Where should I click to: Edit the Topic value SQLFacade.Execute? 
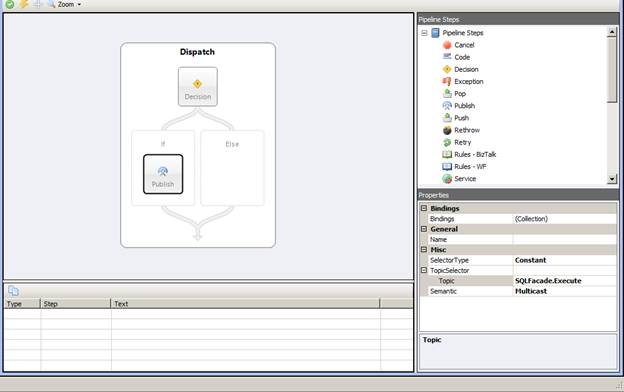565,281
